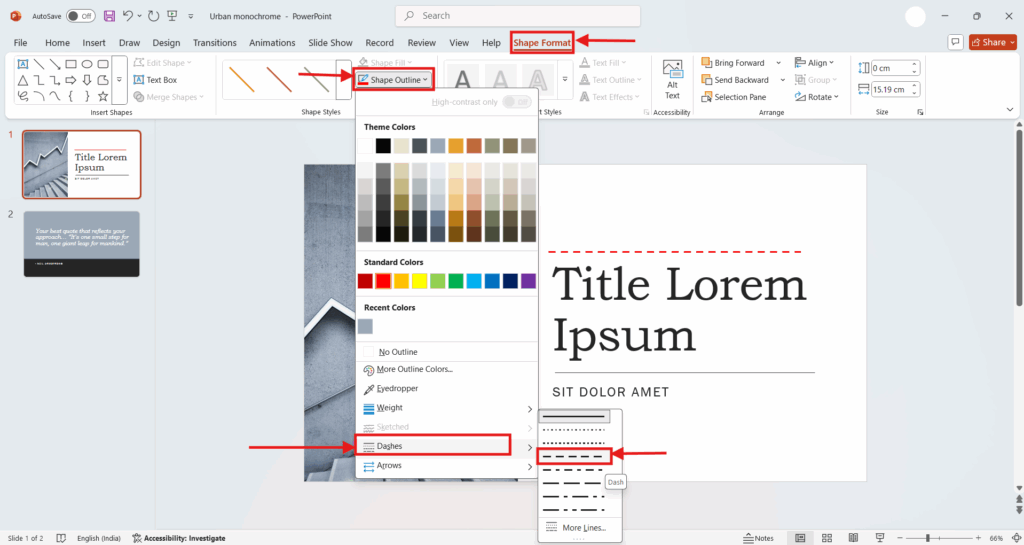Select the No Outline checkbox option
This screenshot has width=1024, height=545.
398,352
